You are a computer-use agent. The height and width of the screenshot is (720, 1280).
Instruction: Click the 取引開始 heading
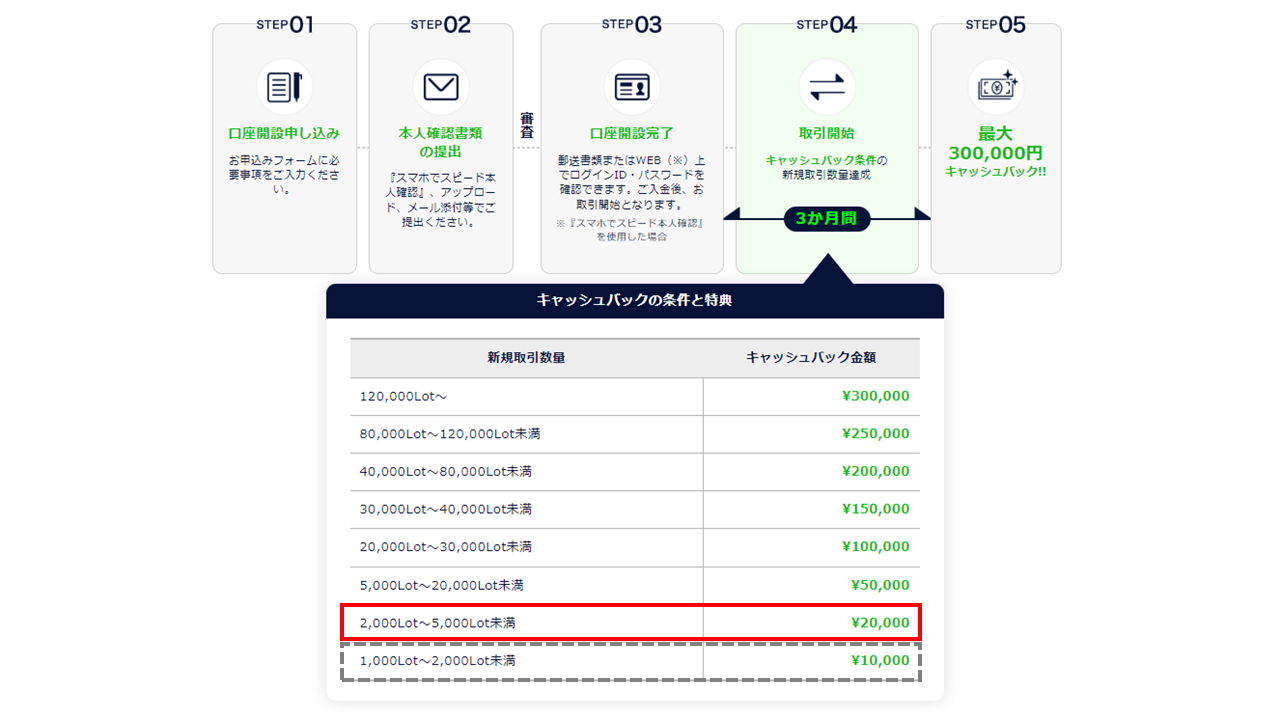[x=827, y=133]
